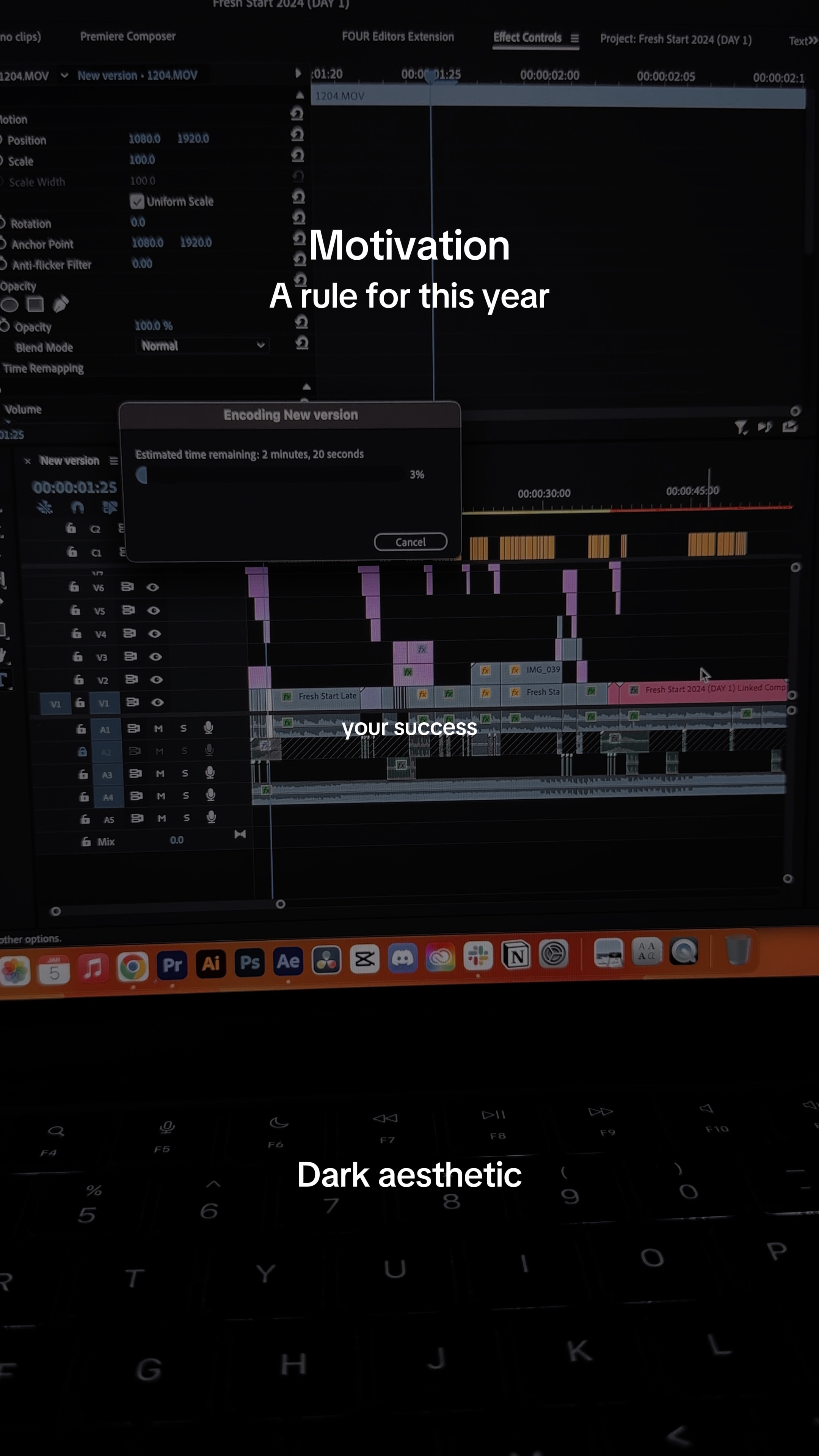
Task: Mute audio track A1
Action: 158,728
